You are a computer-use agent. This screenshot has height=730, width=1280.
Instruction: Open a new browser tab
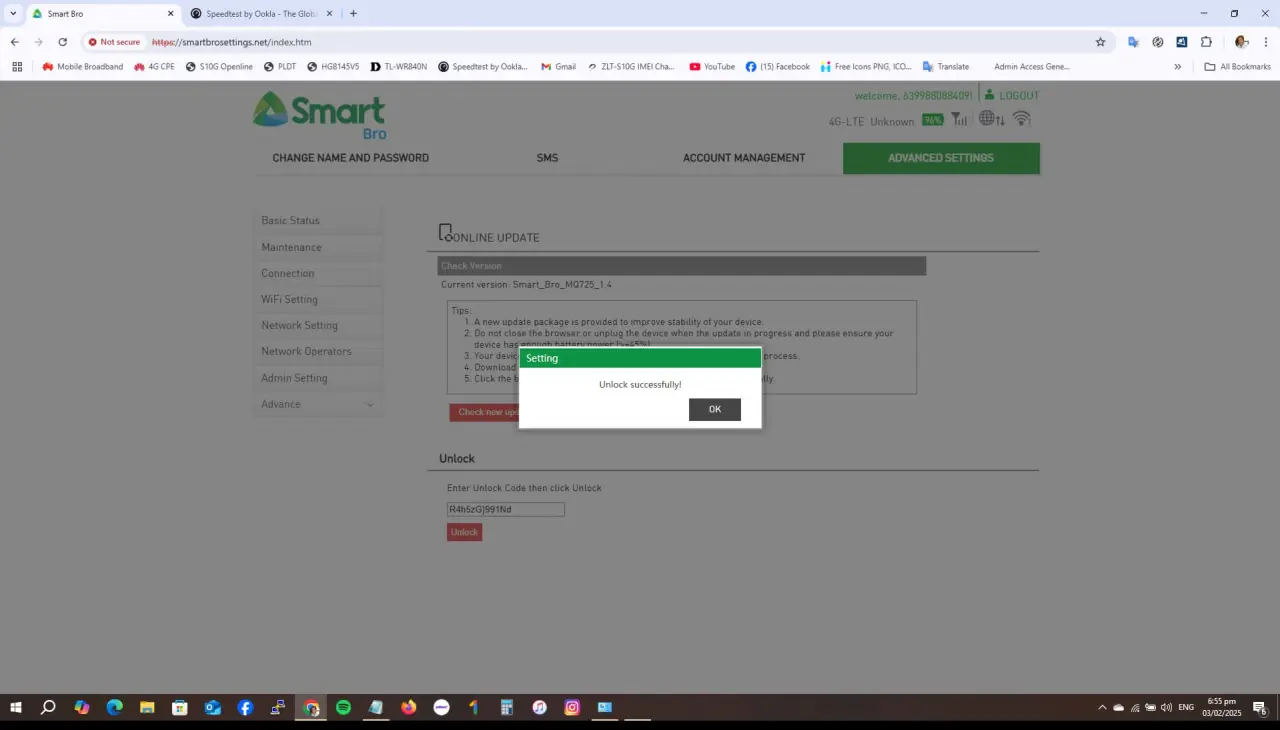pyautogui.click(x=353, y=14)
